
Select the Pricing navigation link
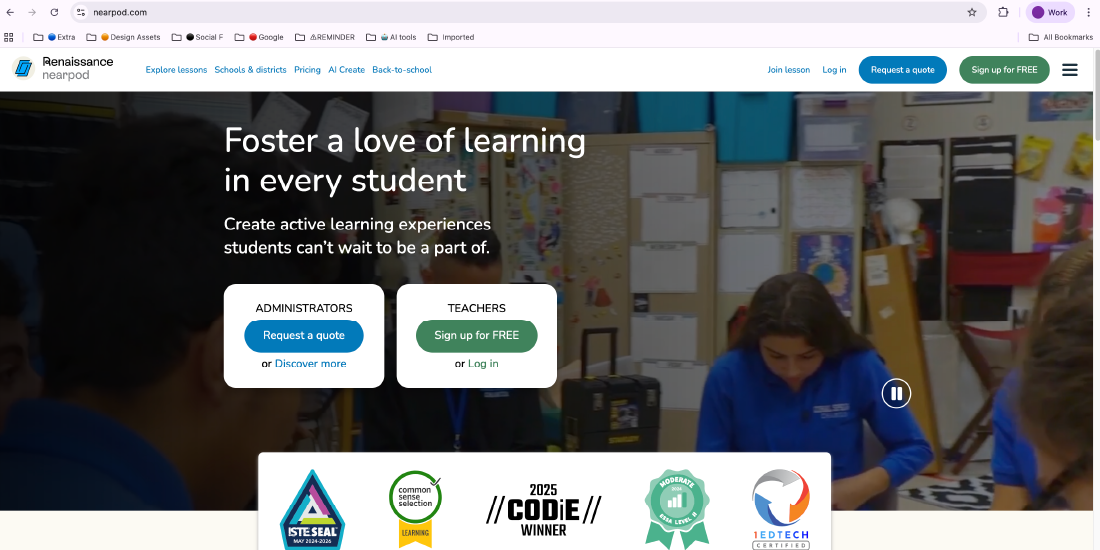pos(307,69)
